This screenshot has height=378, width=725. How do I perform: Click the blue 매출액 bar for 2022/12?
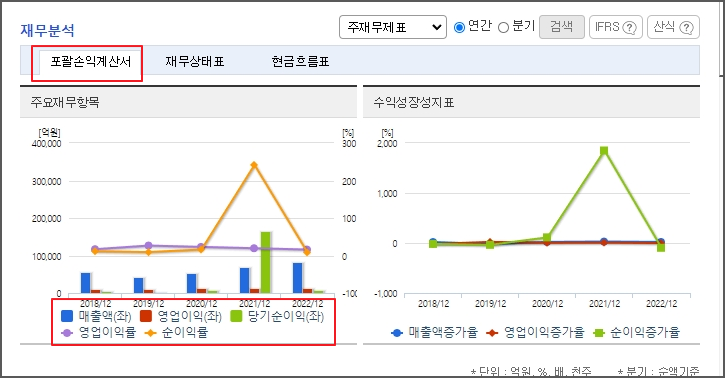point(298,278)
